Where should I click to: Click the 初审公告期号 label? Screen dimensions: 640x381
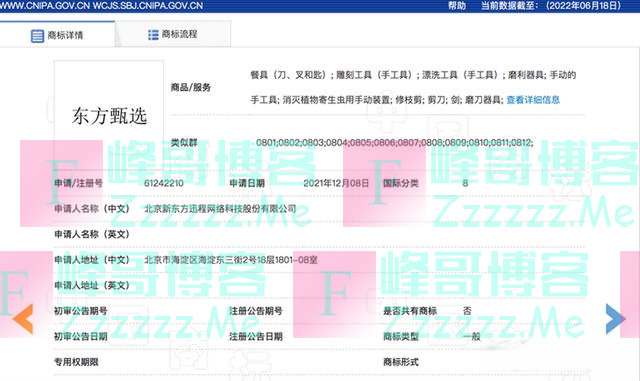point(81,311)
